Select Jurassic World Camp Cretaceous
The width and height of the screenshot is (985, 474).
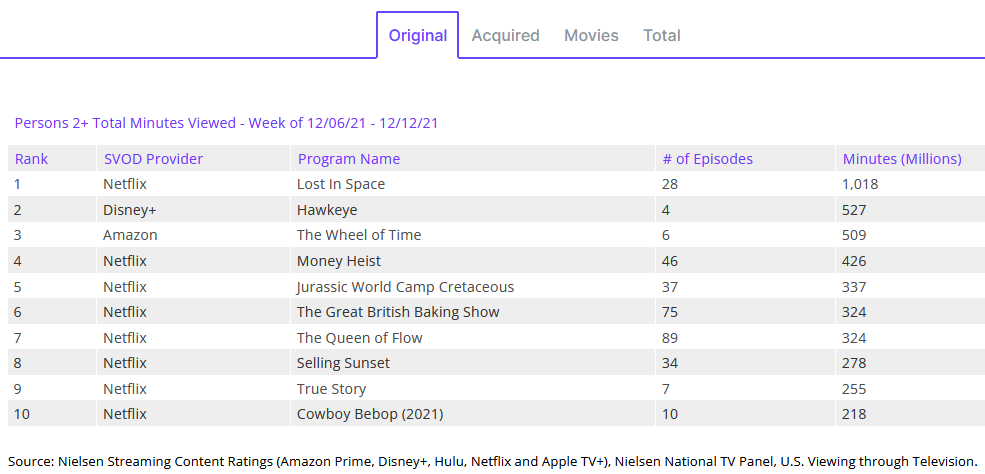point(405,287)
